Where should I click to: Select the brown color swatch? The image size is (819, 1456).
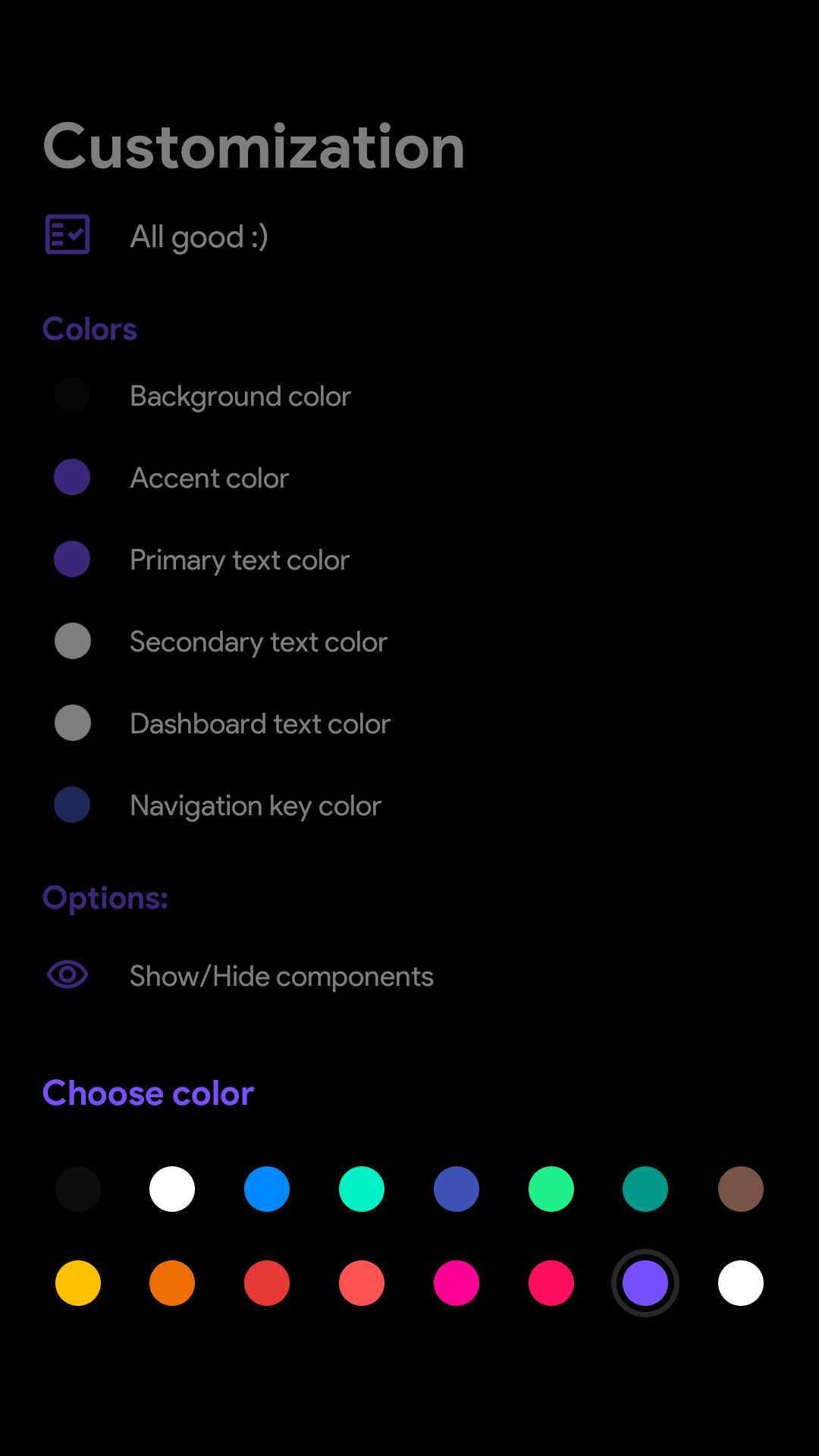741,1189
